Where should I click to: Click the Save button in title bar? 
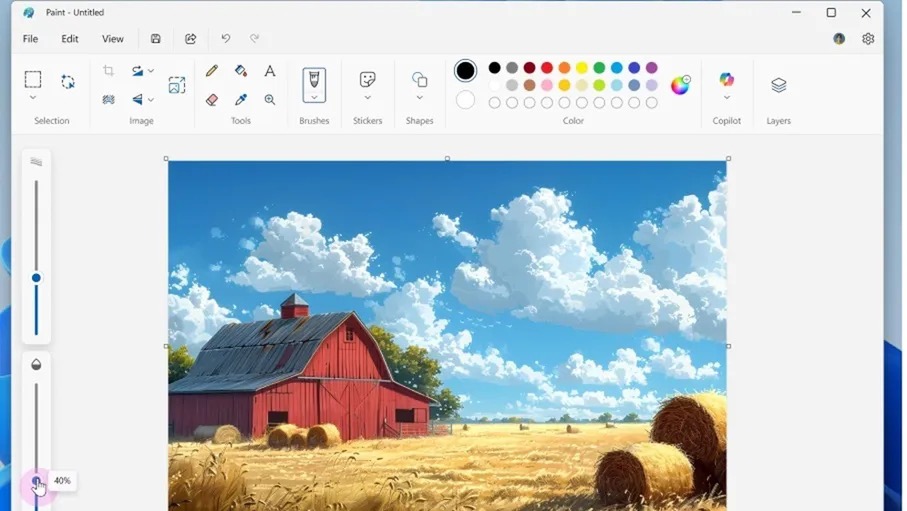click(156, 39)
